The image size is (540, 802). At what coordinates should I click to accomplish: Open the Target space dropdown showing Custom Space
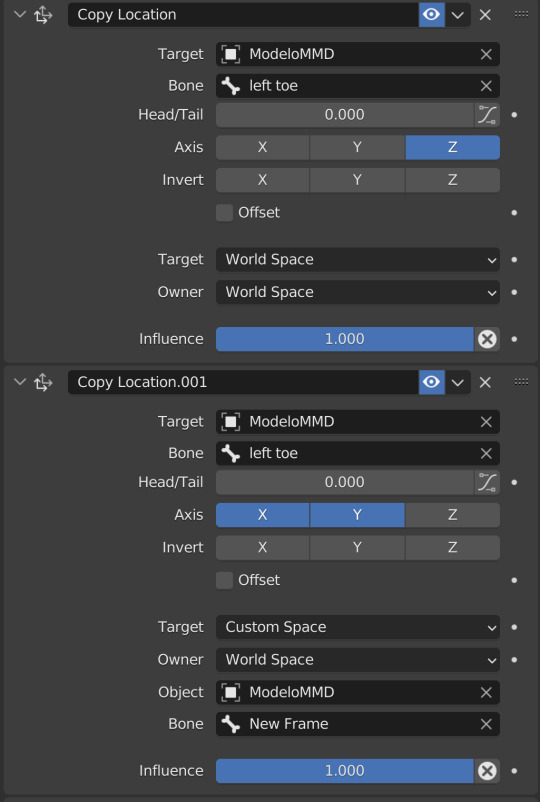tap(358, 627)
